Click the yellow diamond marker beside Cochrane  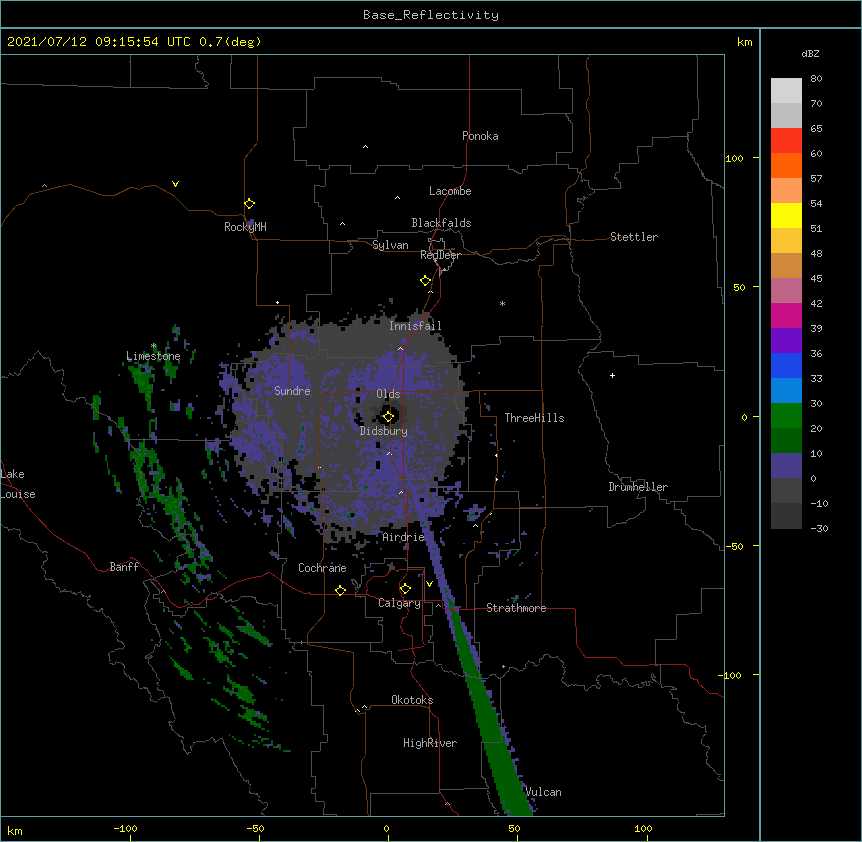coord(340,590)
